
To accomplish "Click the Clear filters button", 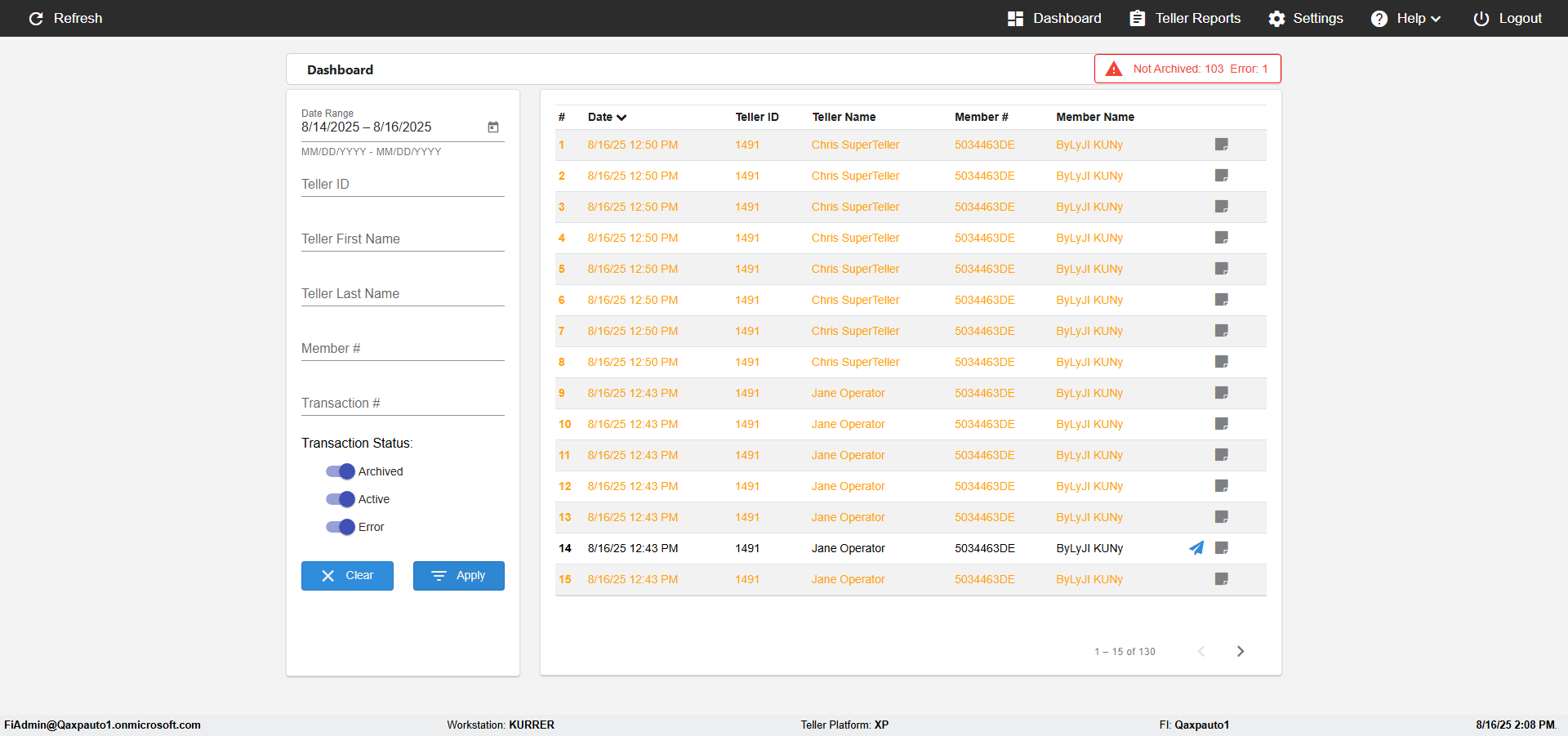I will [x=347, y=576].
